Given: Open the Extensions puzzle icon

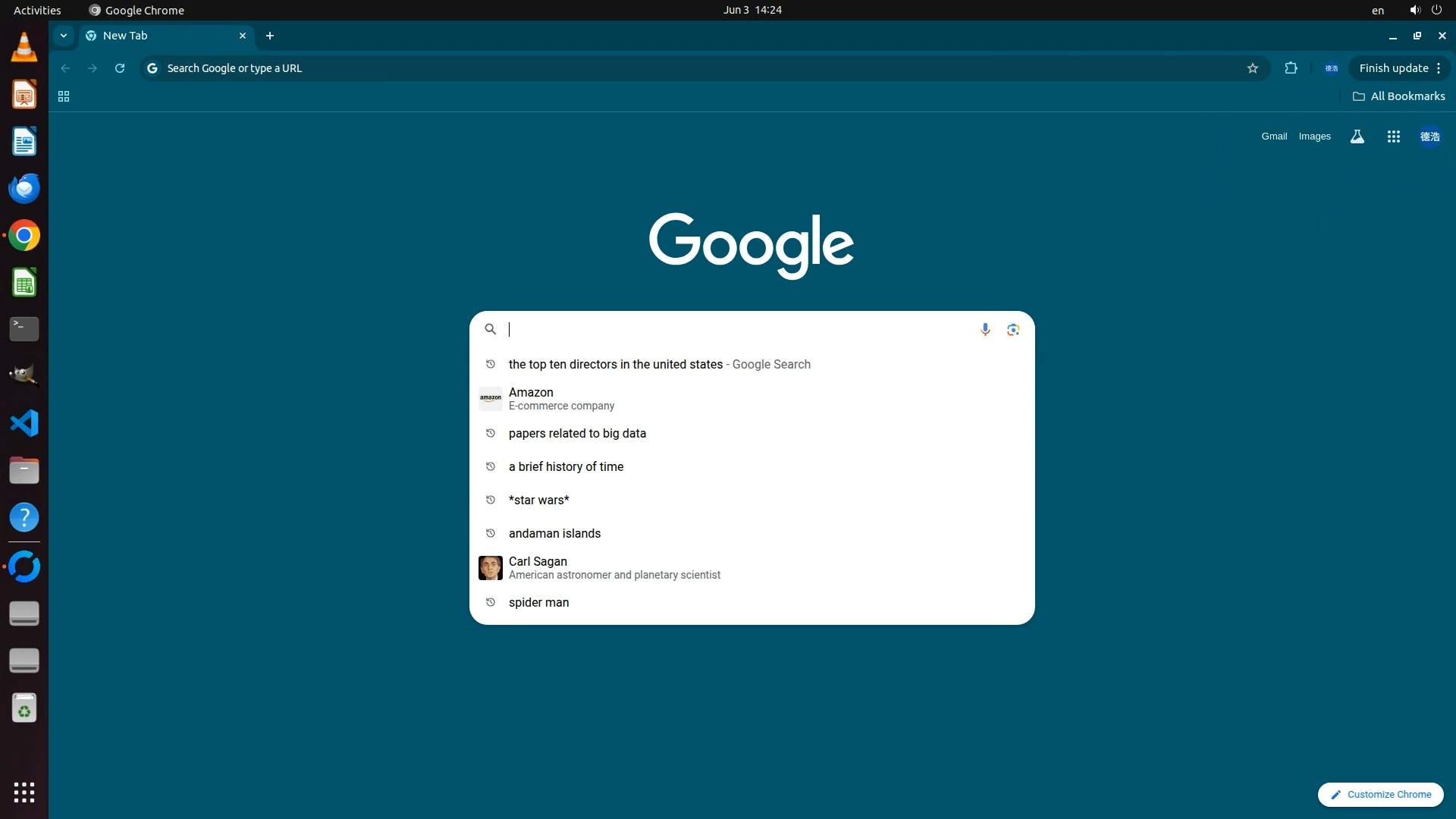Looking at the screenshot, I should [x=1291, y=68].
